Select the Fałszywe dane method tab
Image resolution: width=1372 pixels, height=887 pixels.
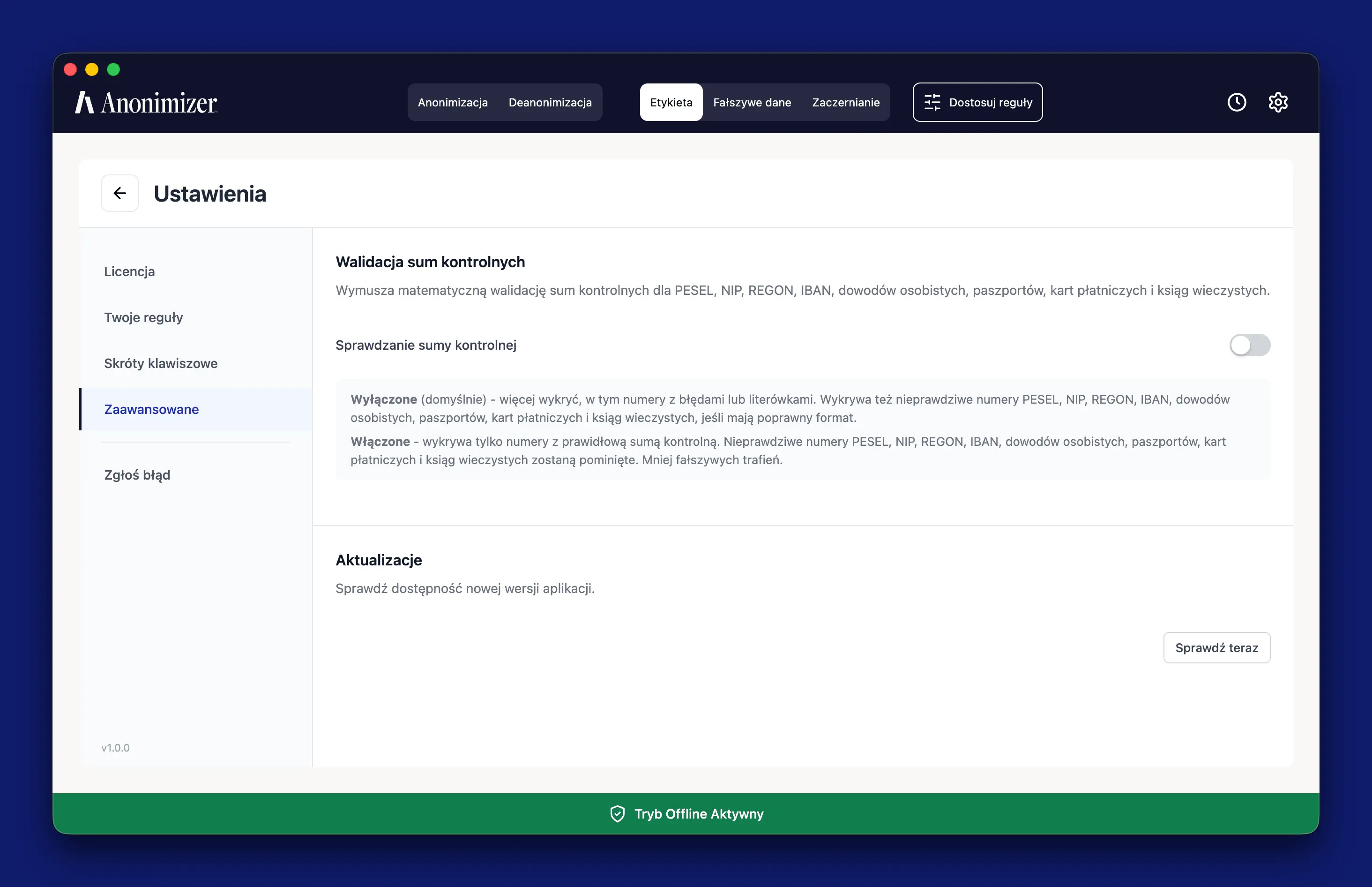752,102
